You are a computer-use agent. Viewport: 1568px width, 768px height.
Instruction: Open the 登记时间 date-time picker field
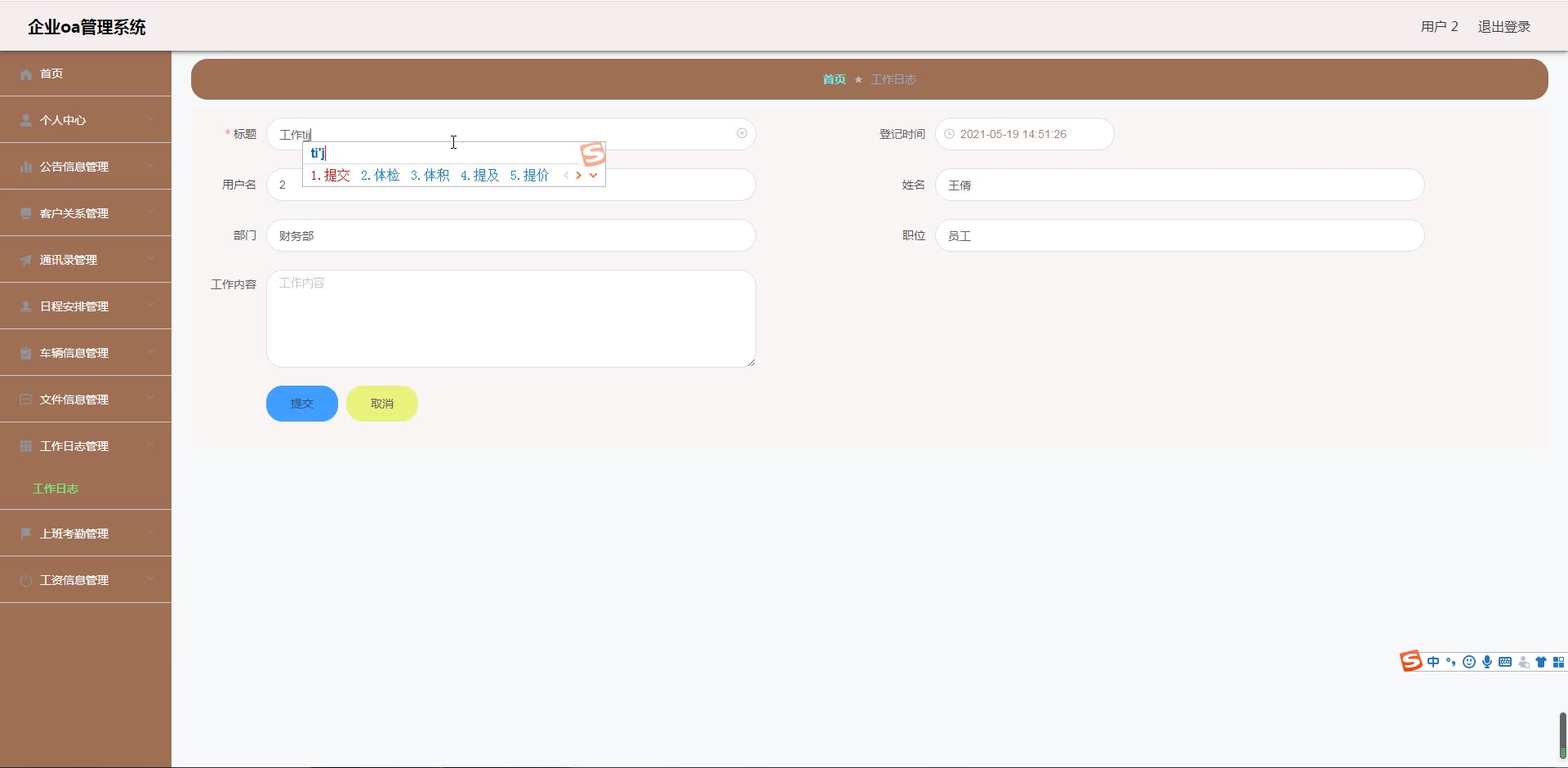[1025, 134]
